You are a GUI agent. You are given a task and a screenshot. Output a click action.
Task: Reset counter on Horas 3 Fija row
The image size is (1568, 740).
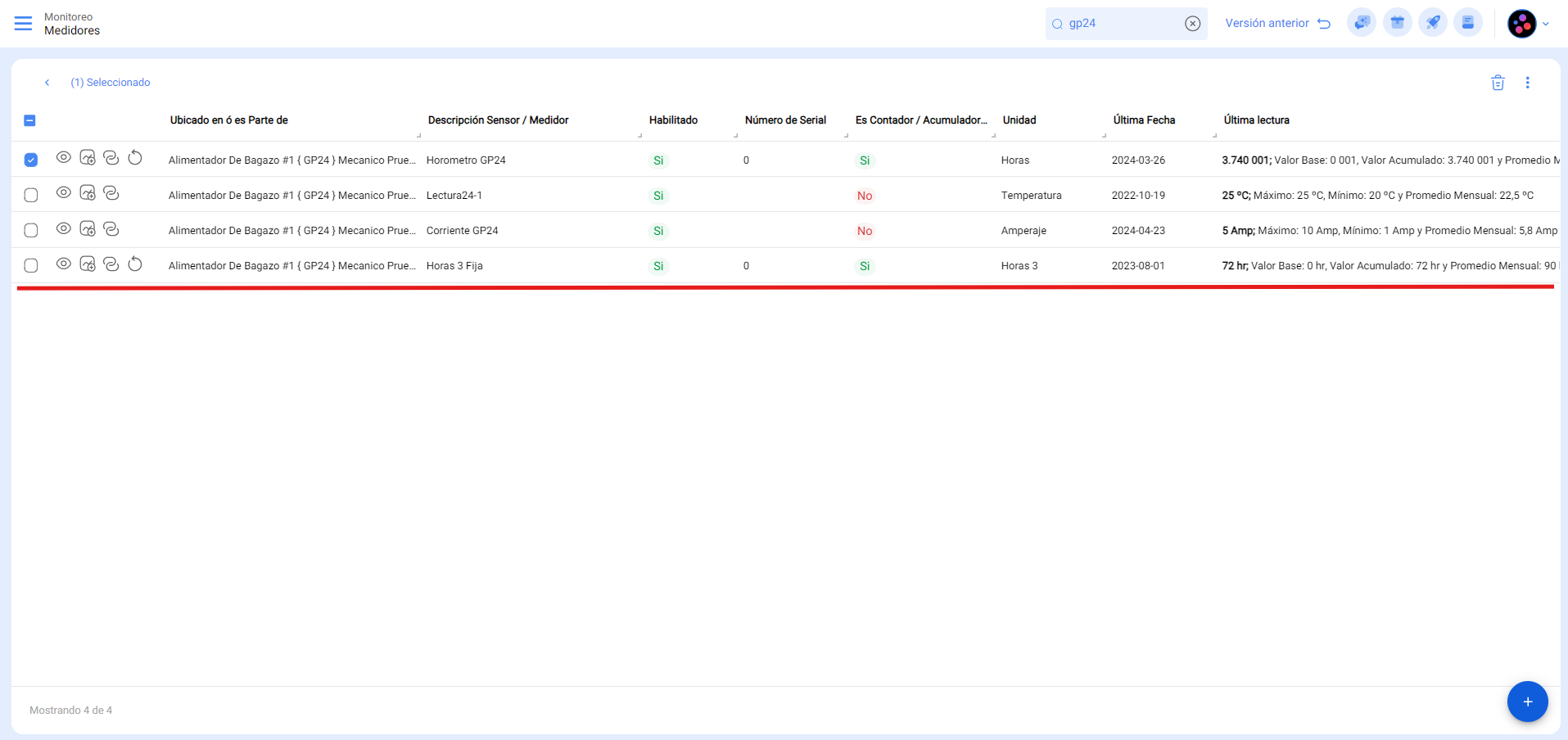tap(135, 264)
